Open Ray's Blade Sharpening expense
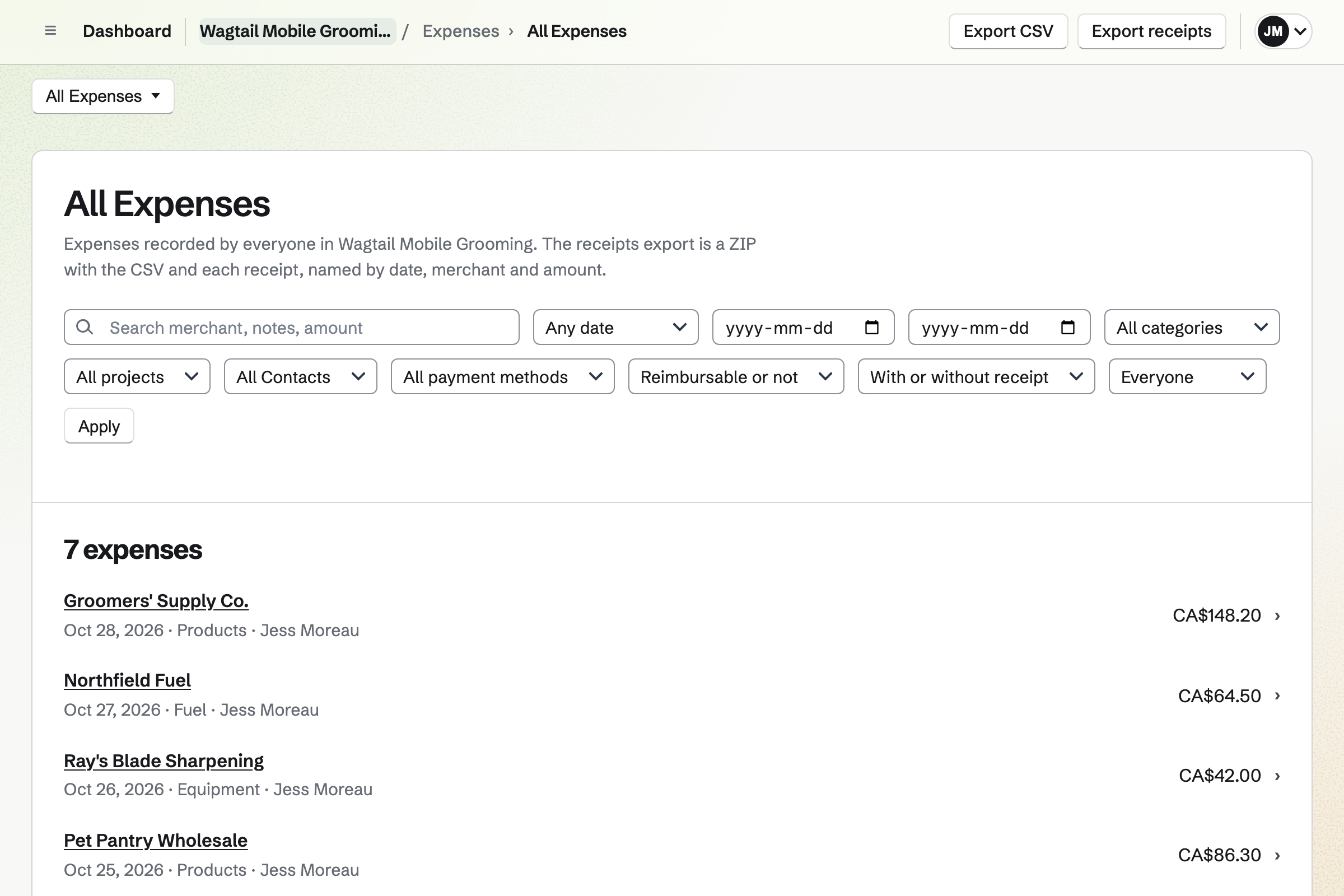 pos(164,761)
